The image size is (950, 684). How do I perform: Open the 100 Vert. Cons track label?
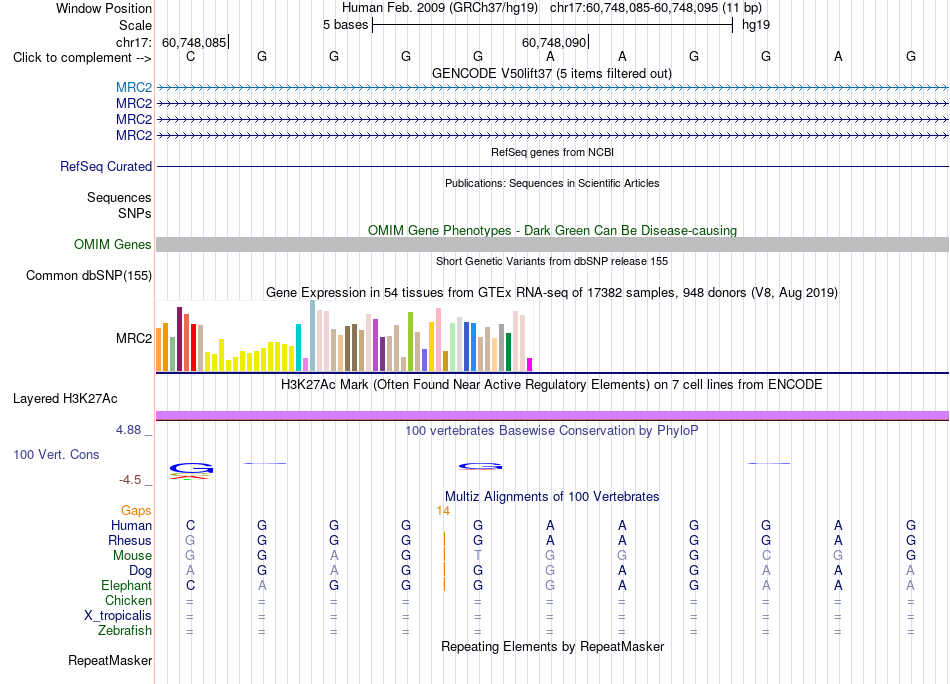click(x=56, y=454)
